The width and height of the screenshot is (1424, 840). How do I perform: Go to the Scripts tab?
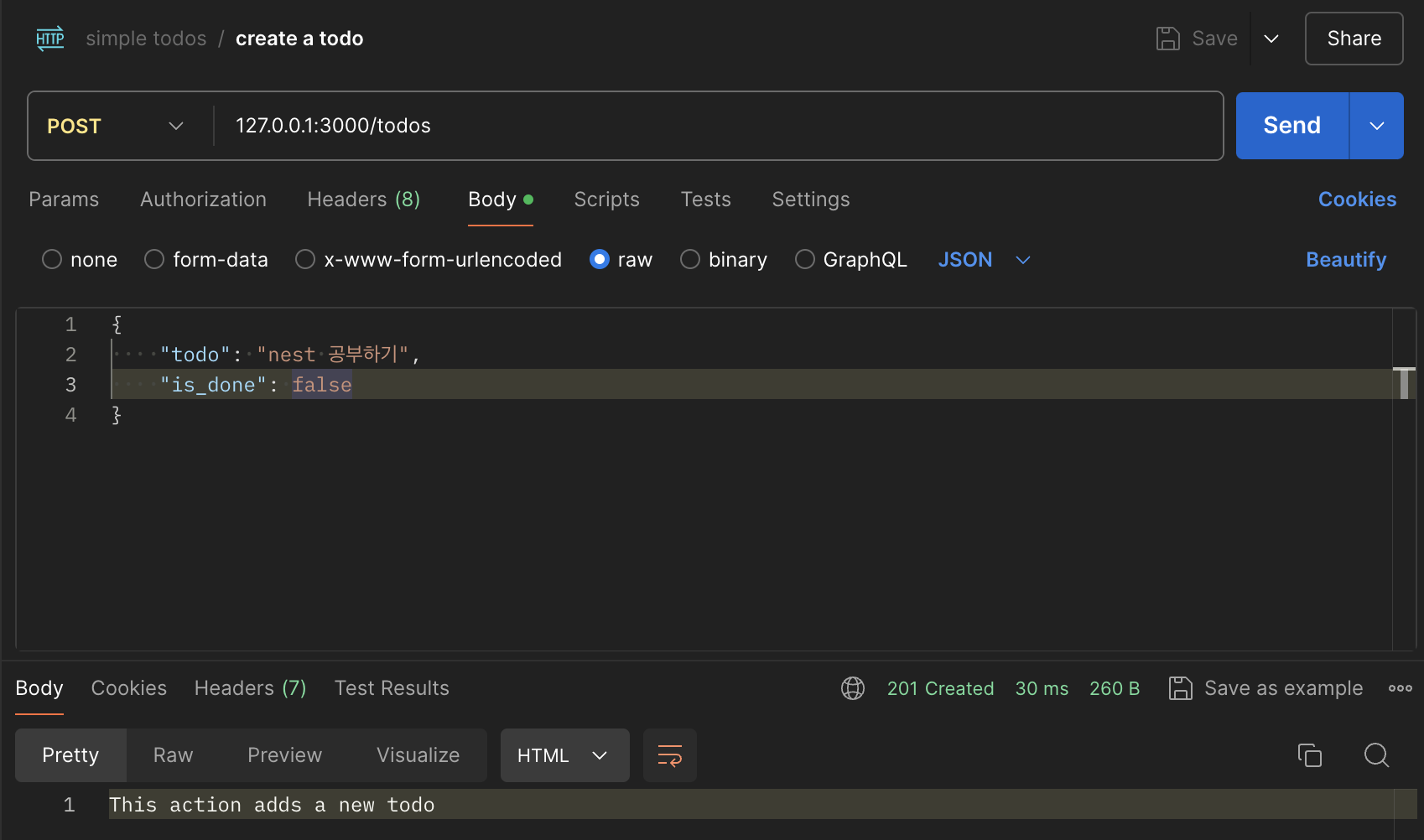606,200
